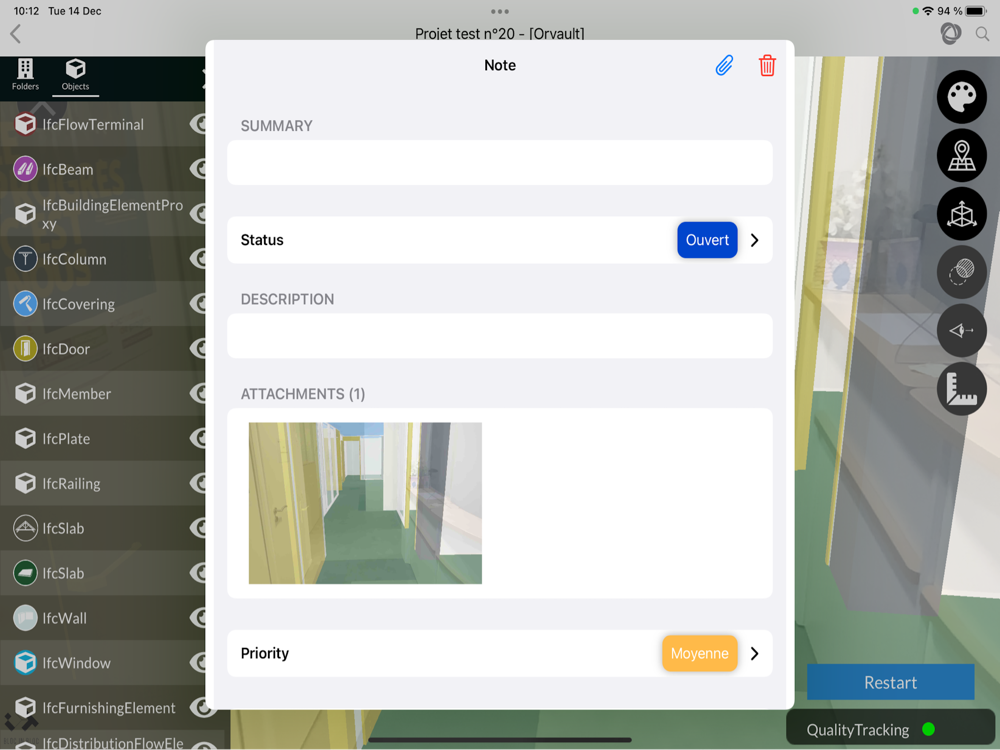Toggle visibility of IfcWall

(x=198, y=618)
